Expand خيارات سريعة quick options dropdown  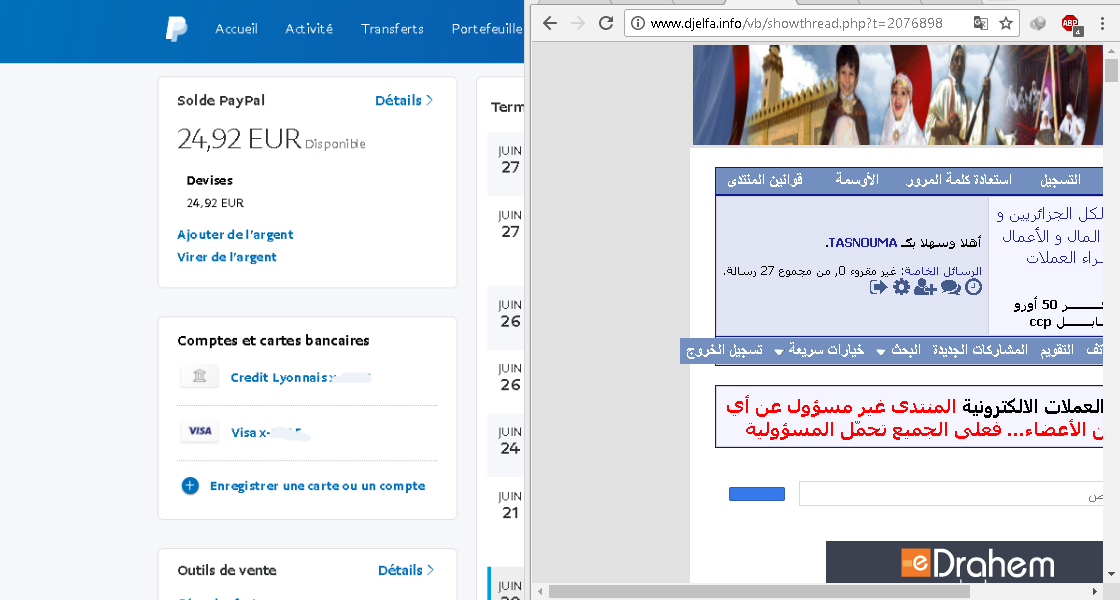point(820,350)
